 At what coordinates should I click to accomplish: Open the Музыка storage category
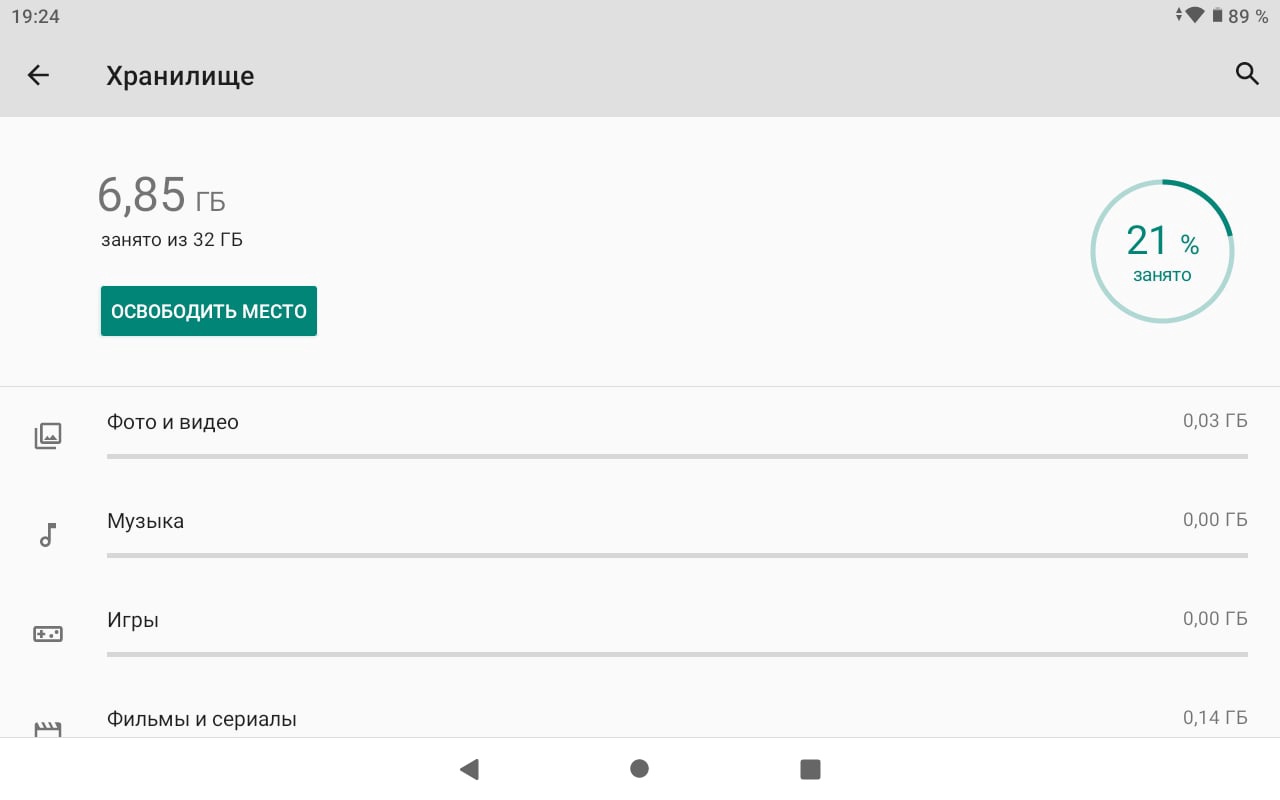[146, 521]
